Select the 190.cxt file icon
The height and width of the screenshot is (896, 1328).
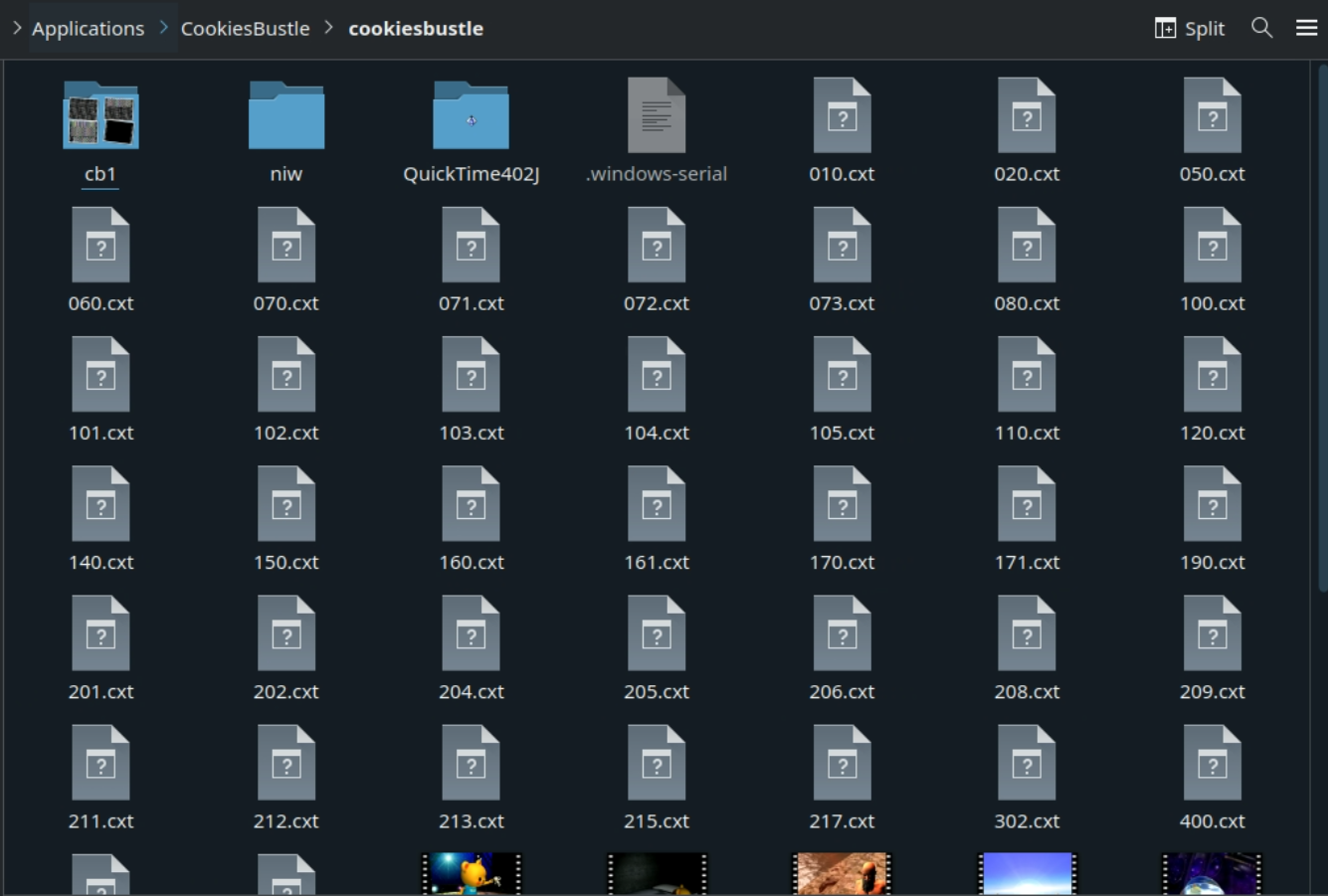tap(1213, 504)
